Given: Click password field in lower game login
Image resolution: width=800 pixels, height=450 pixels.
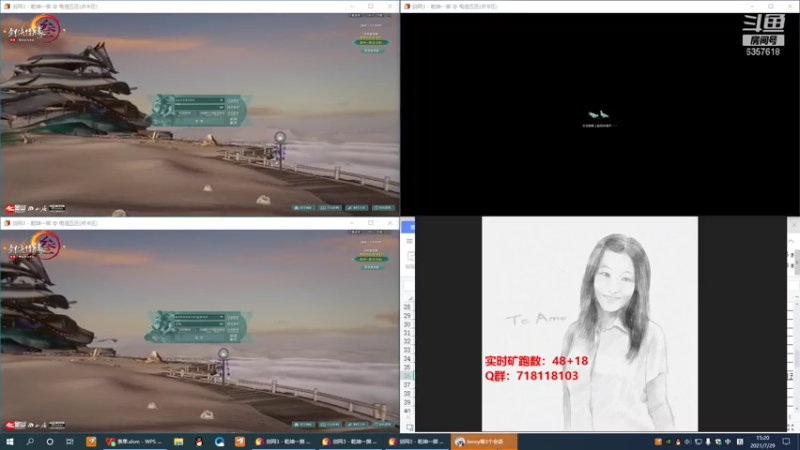Looking at the screenshot, I should [x=199, y=323].
